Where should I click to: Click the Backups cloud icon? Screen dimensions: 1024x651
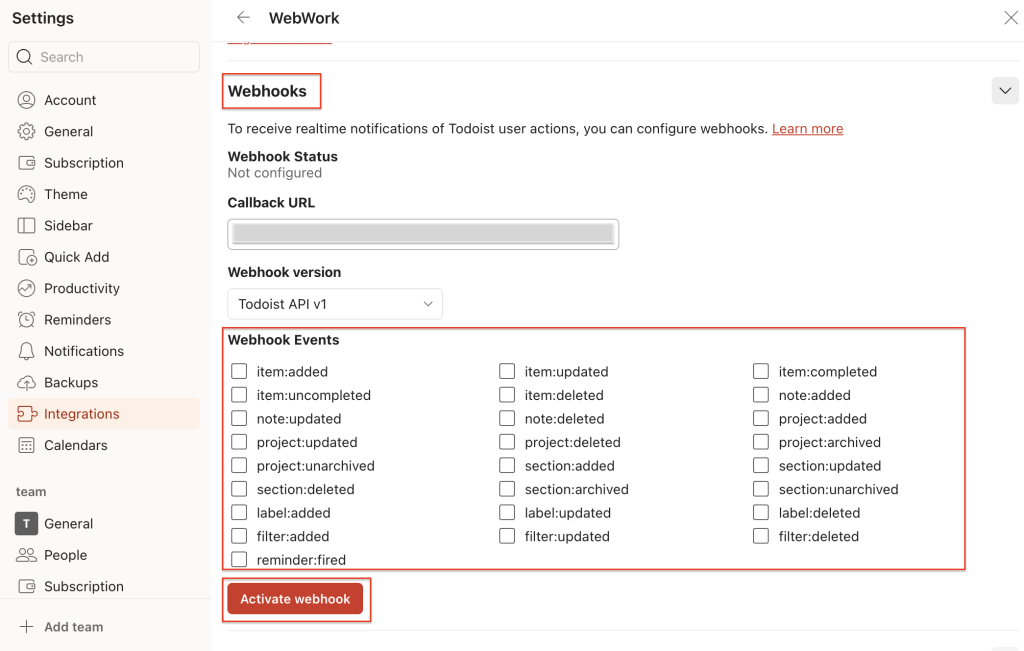tap(26, 383)
